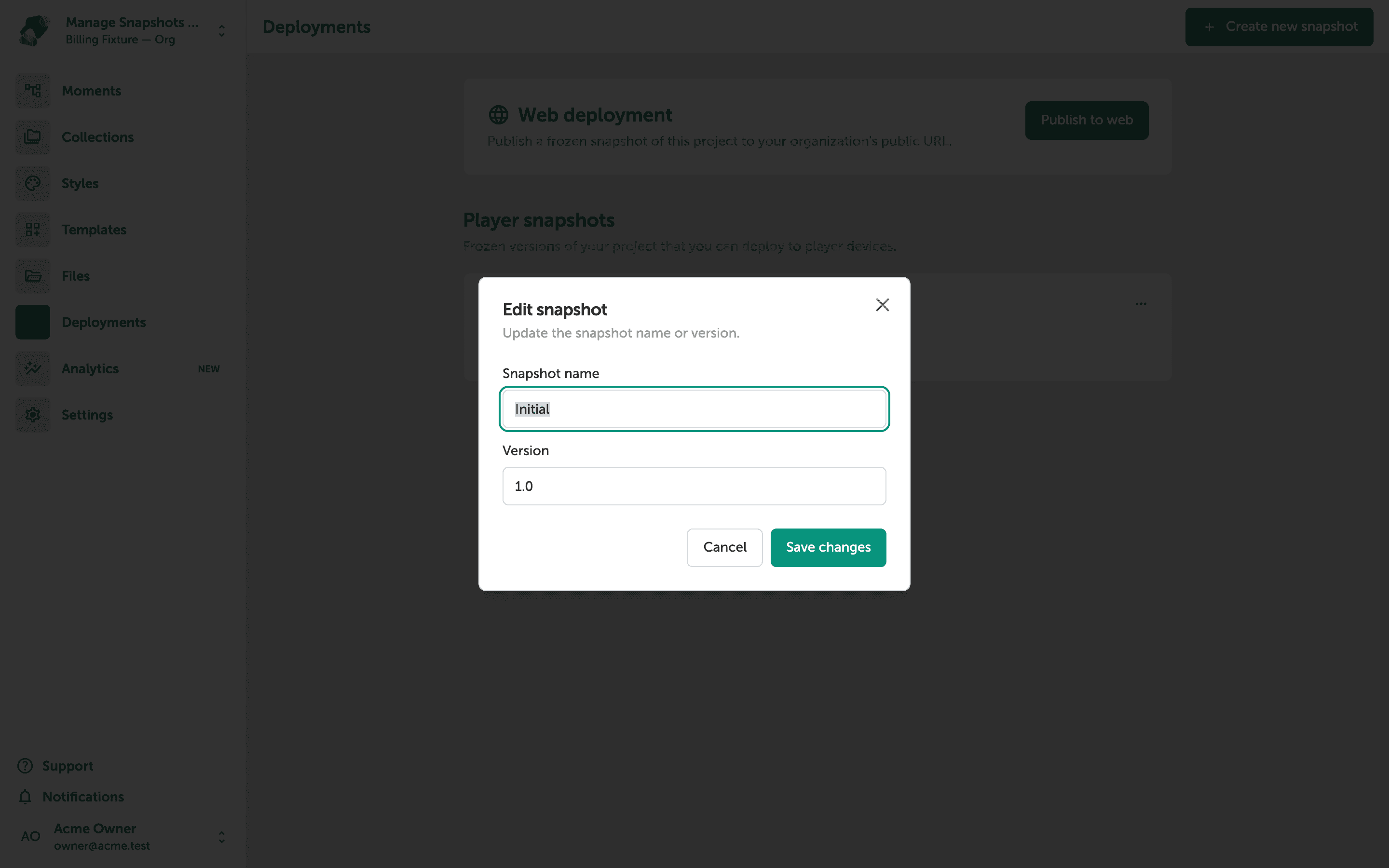Click the Publish to web button
The width and height of the screenshot is (1389, 868).
click(1087, 121)
